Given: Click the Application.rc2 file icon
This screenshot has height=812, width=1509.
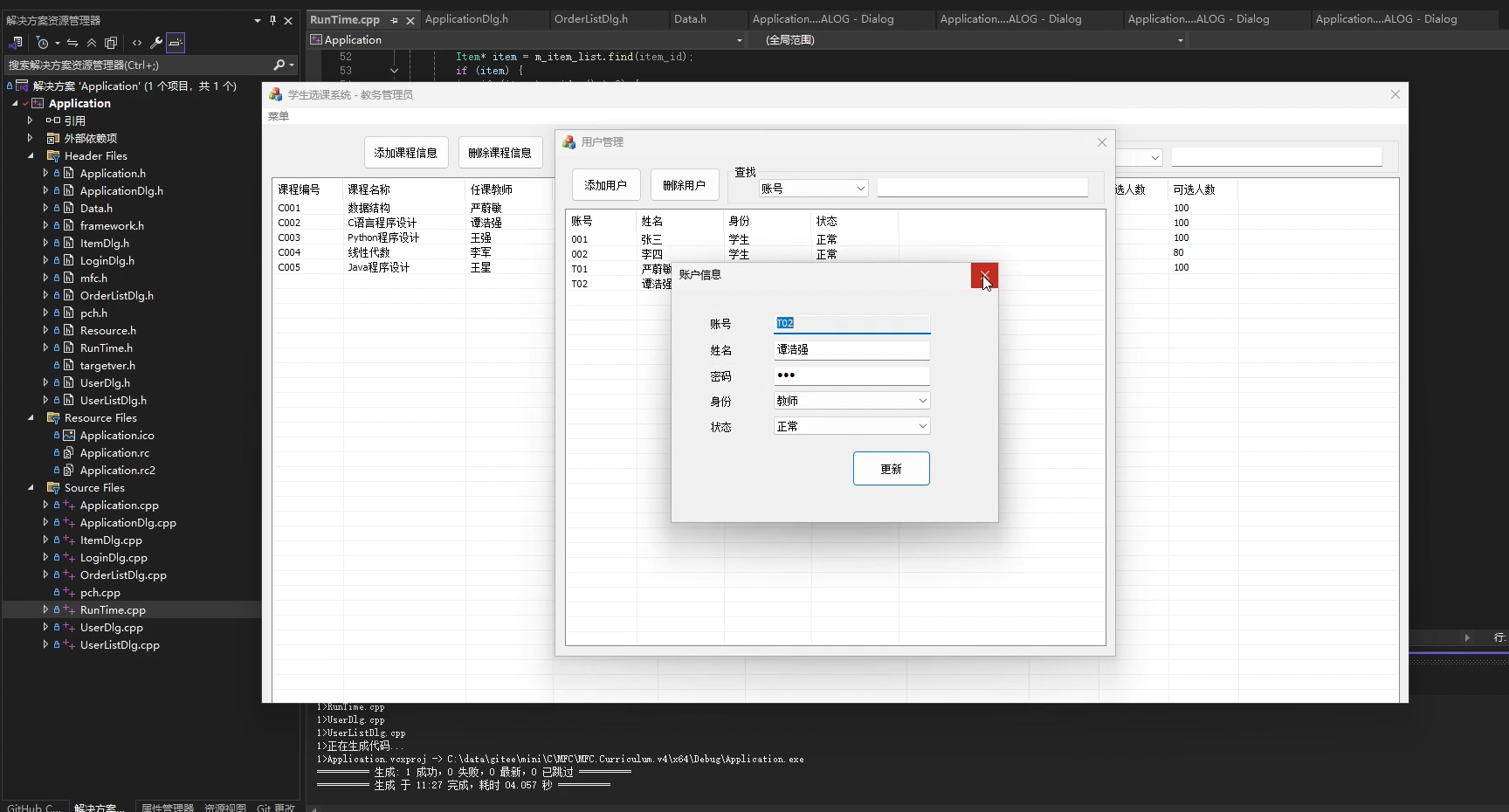Looking at the screenshot, I should pyautogui.click(x=69, y=470).
